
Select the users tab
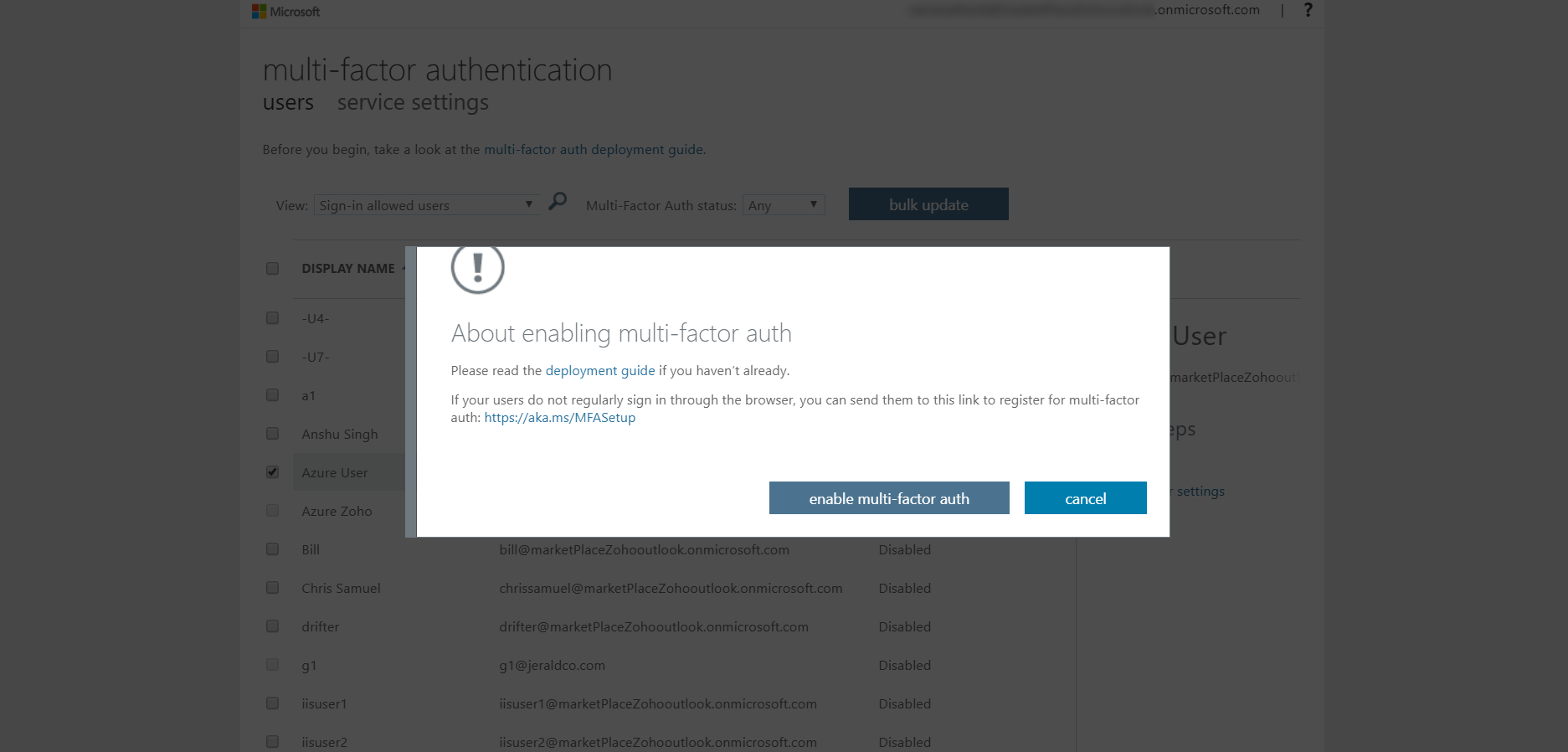(x=288, y=102)
